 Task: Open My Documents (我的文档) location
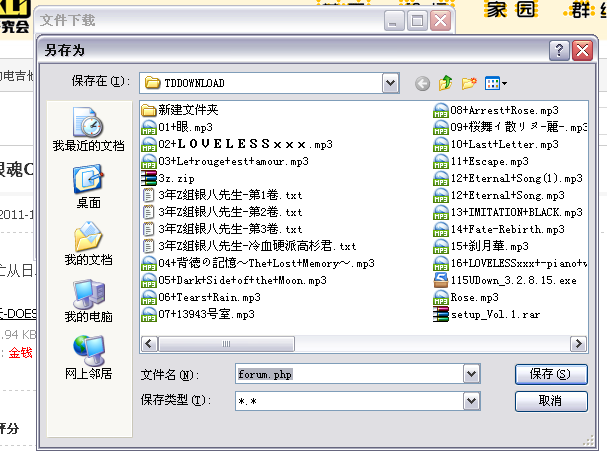(88, 245)
